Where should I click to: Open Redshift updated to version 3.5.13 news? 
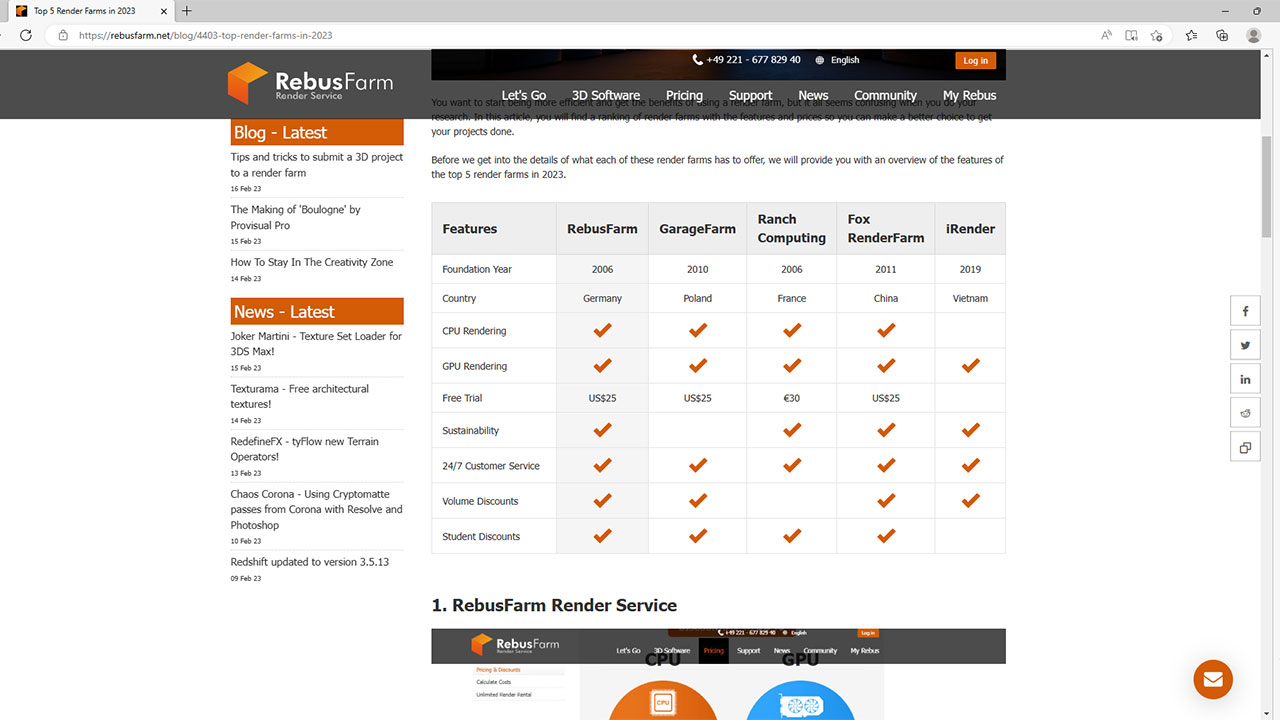pyautogui.click(x=310, y=562)
